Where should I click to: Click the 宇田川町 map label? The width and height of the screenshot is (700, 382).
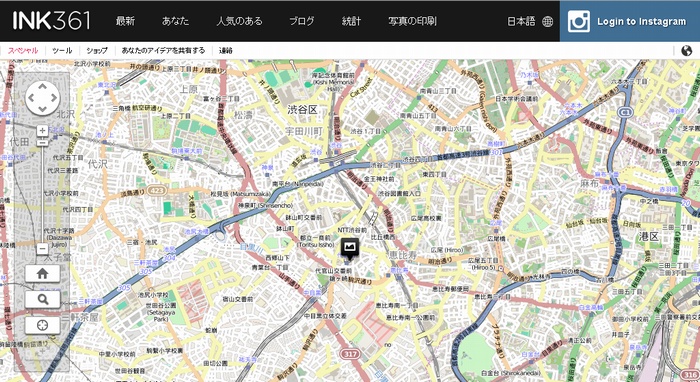click(x=304, y=131)
